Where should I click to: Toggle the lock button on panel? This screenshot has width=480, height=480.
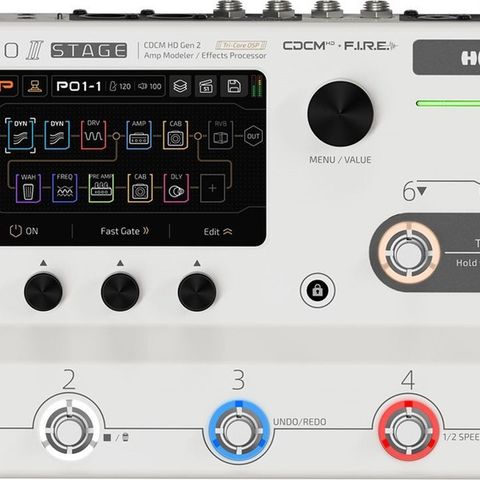(x=317, y=290)
